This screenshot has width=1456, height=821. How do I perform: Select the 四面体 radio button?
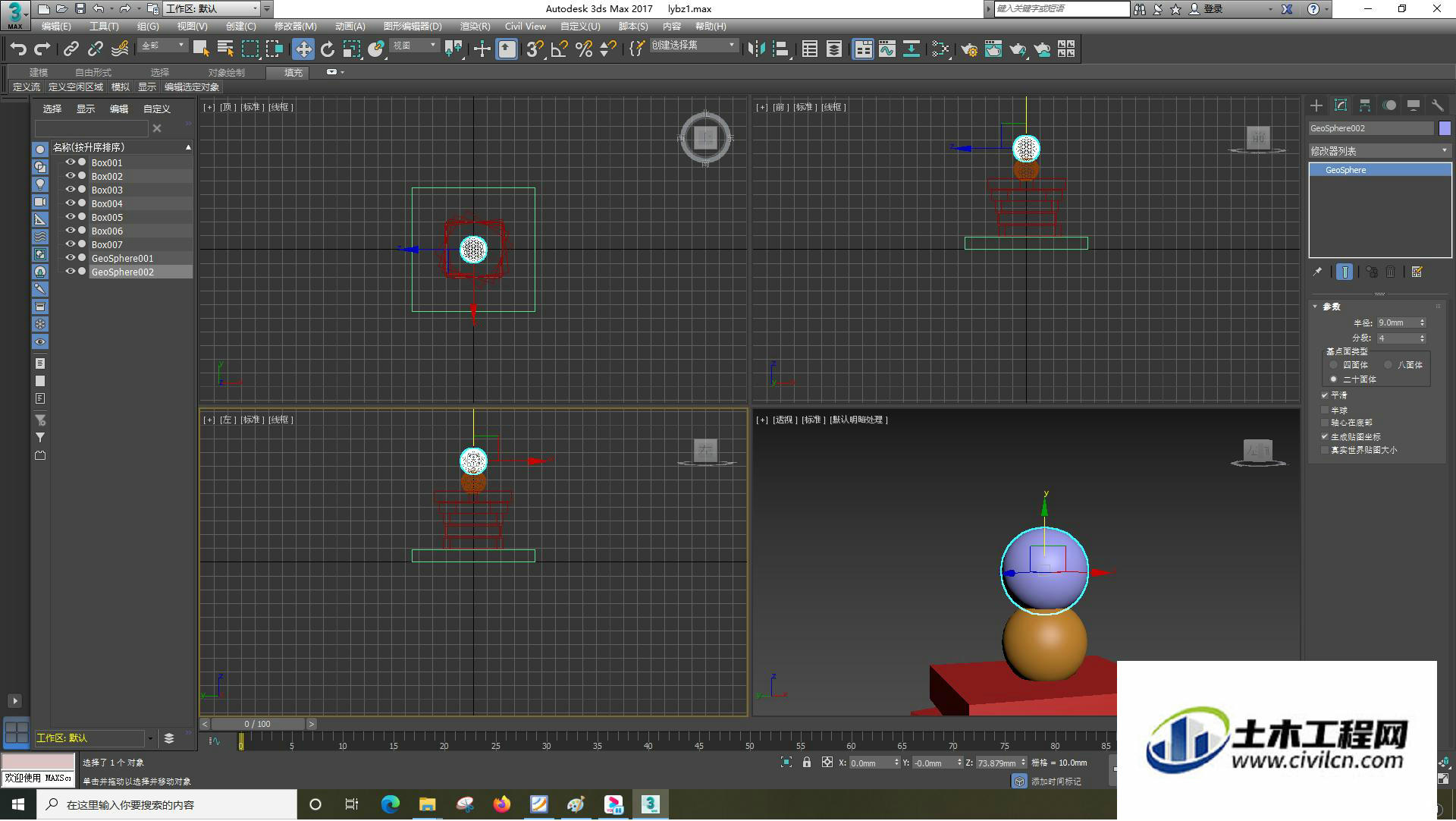tap(1333, 365)
